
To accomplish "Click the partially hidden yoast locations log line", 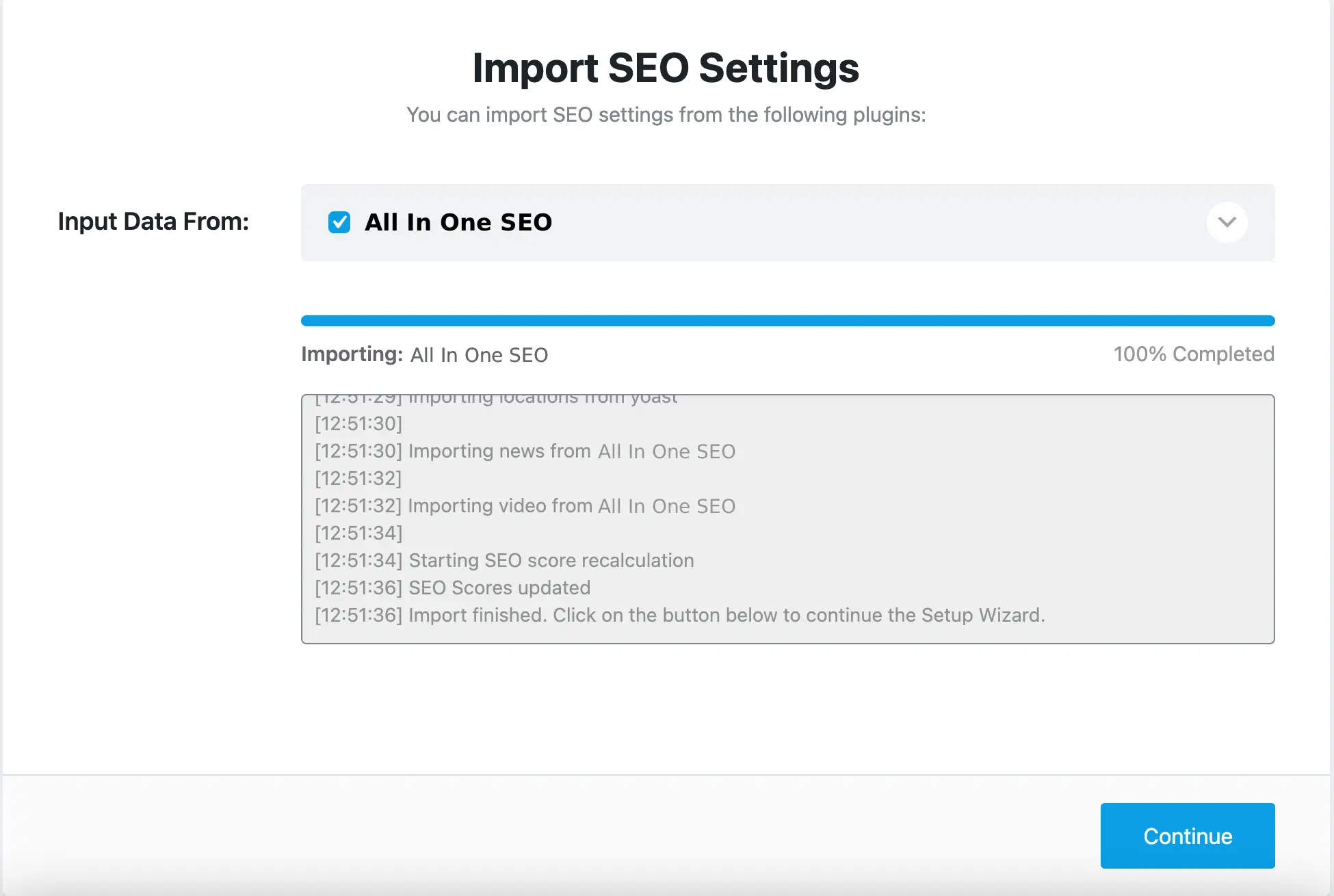I will point(496,399).
